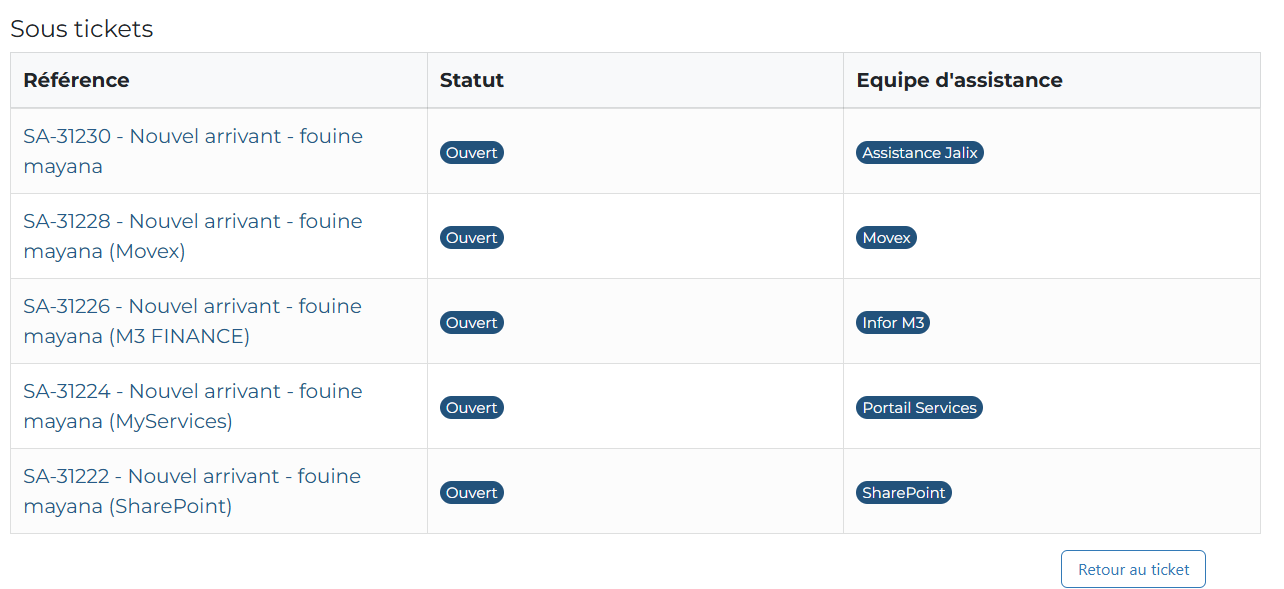Select the Assistance Jalix team badge
1284x589 pixels.
click(x=920, y=153)
